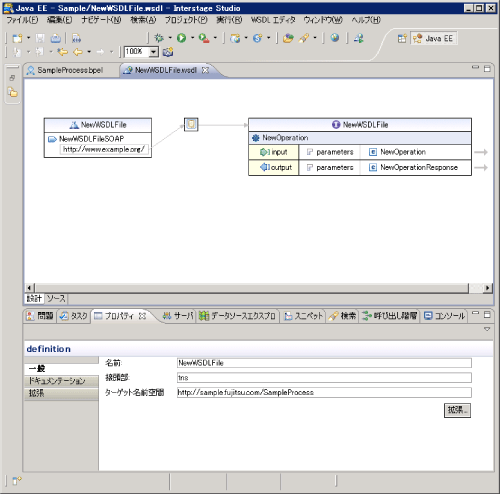Click the toolbar icon right of the globe
The image size is (500, 494).
(359, 38)
